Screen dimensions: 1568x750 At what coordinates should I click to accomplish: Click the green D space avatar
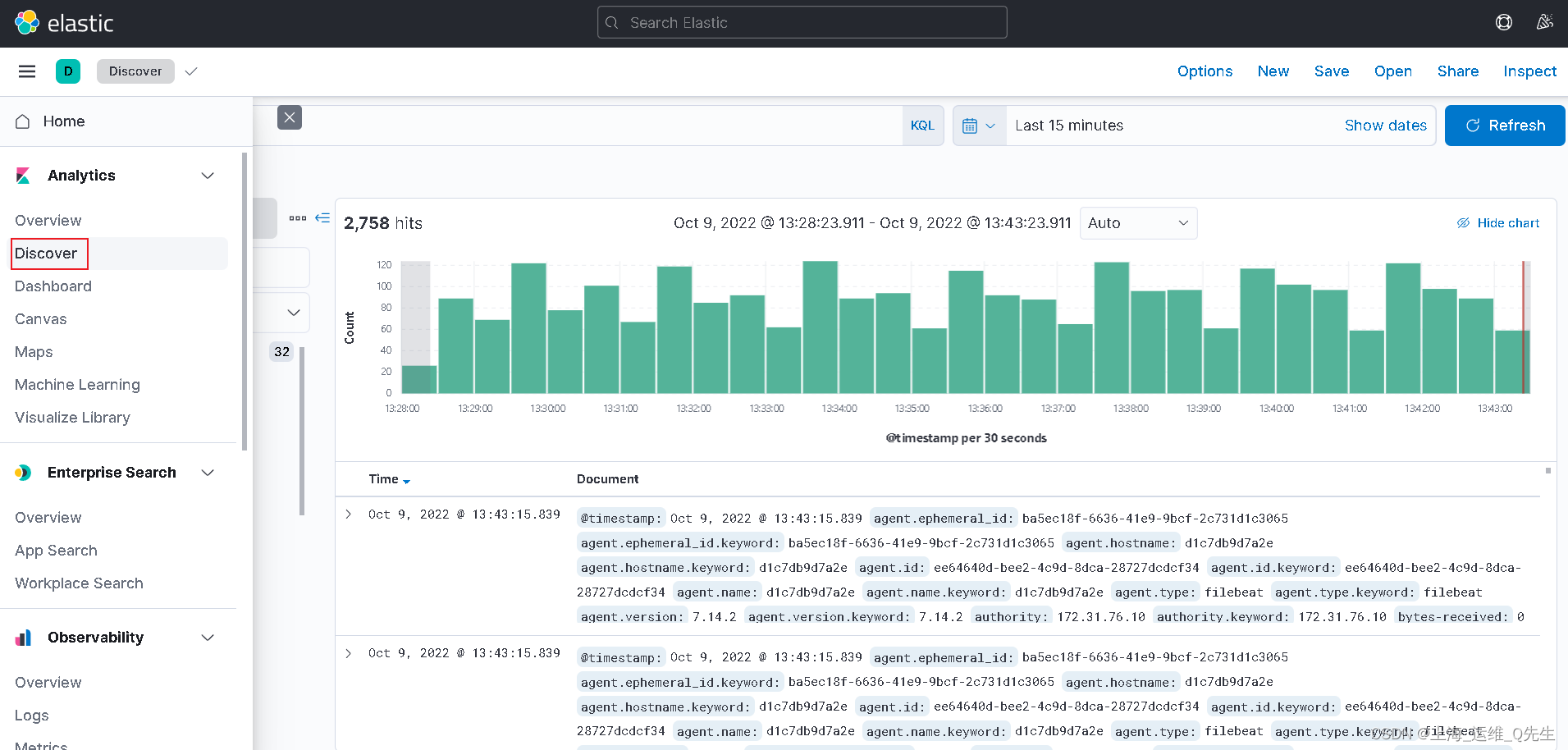click(x=68, y=71)
